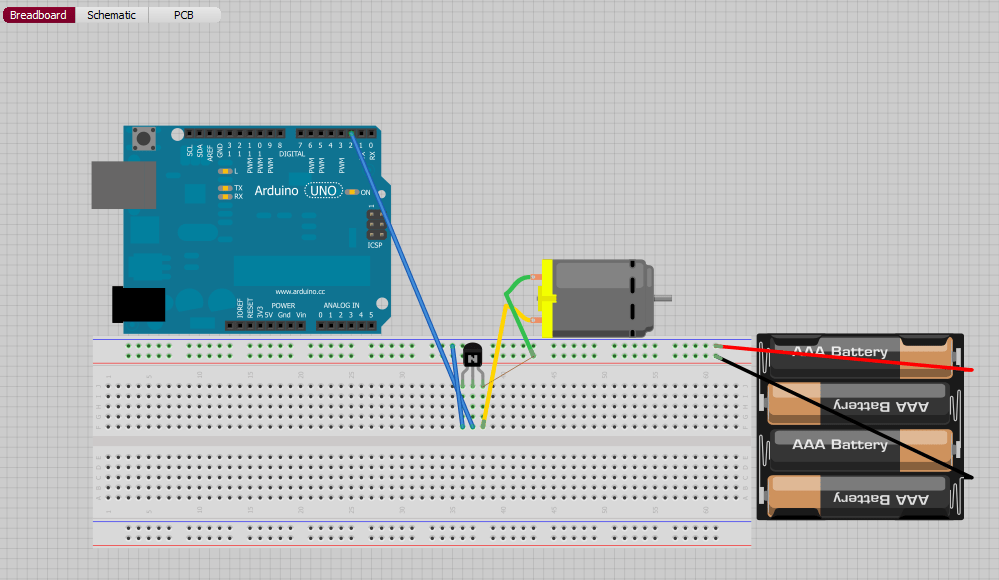Image resolution: width=999 pixels, height=580 pixels.
Task: Click the Arduino TX LED
Action: click(x=224, y=188)
